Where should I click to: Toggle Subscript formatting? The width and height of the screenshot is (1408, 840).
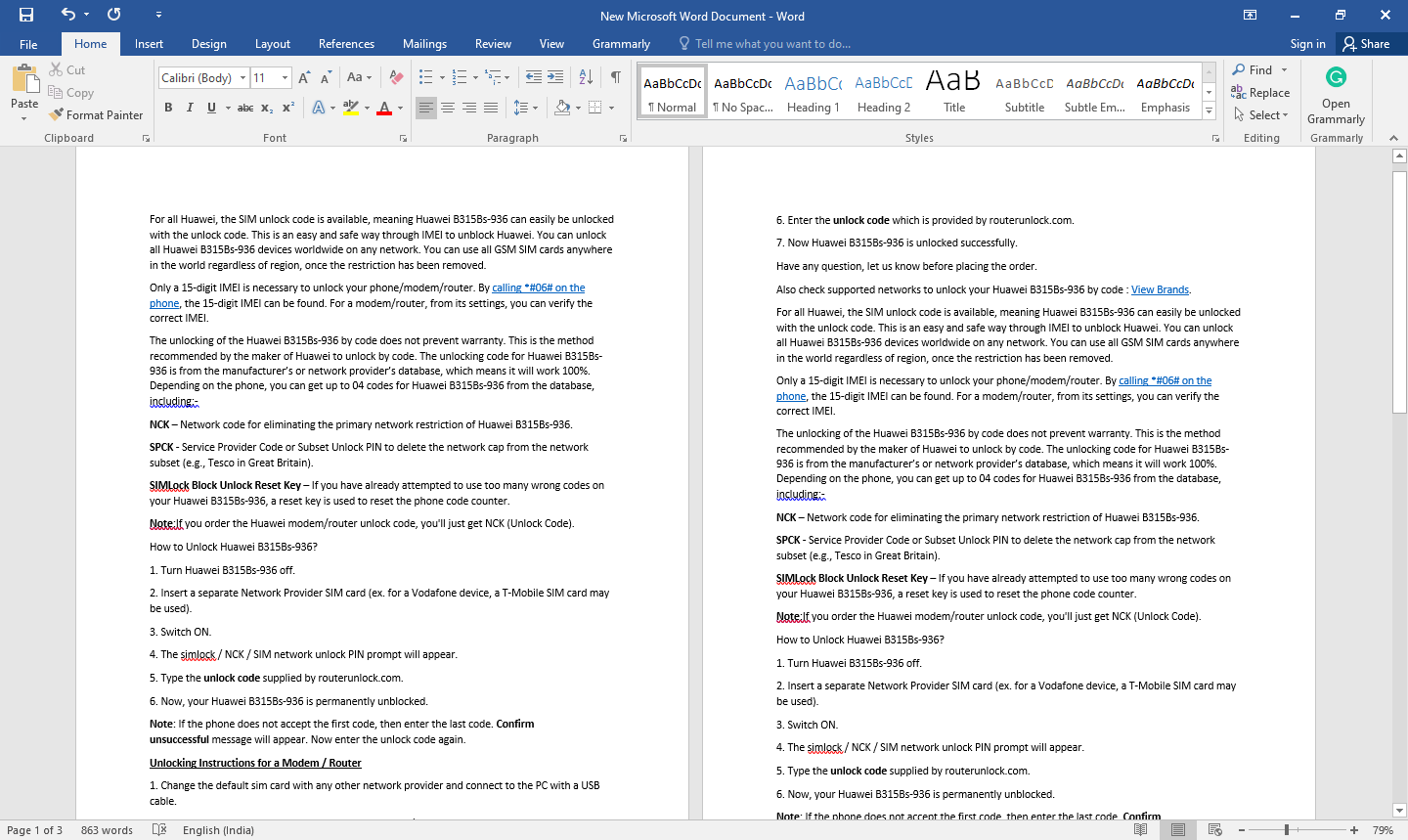268,108
